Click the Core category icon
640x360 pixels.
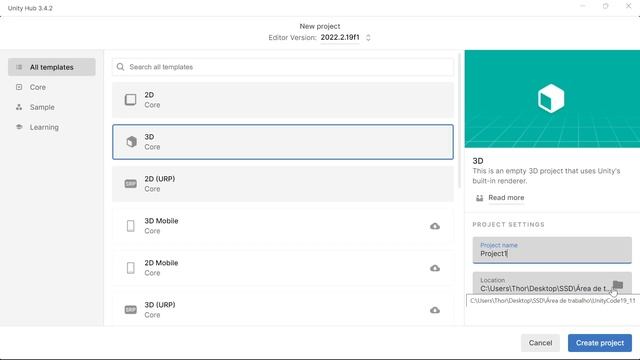[x=19, y=87]
